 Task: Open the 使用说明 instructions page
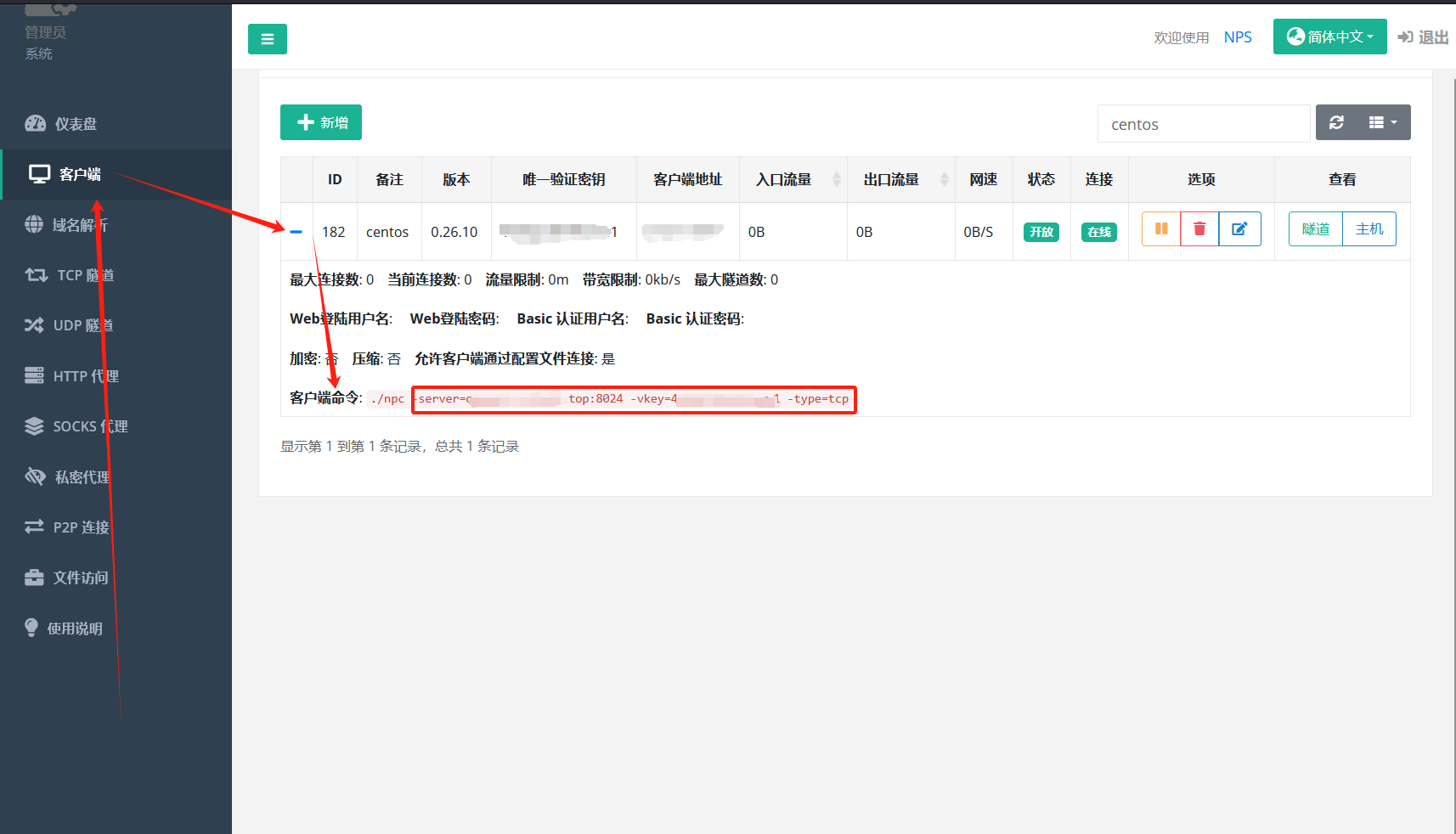[x=75, y=628]
